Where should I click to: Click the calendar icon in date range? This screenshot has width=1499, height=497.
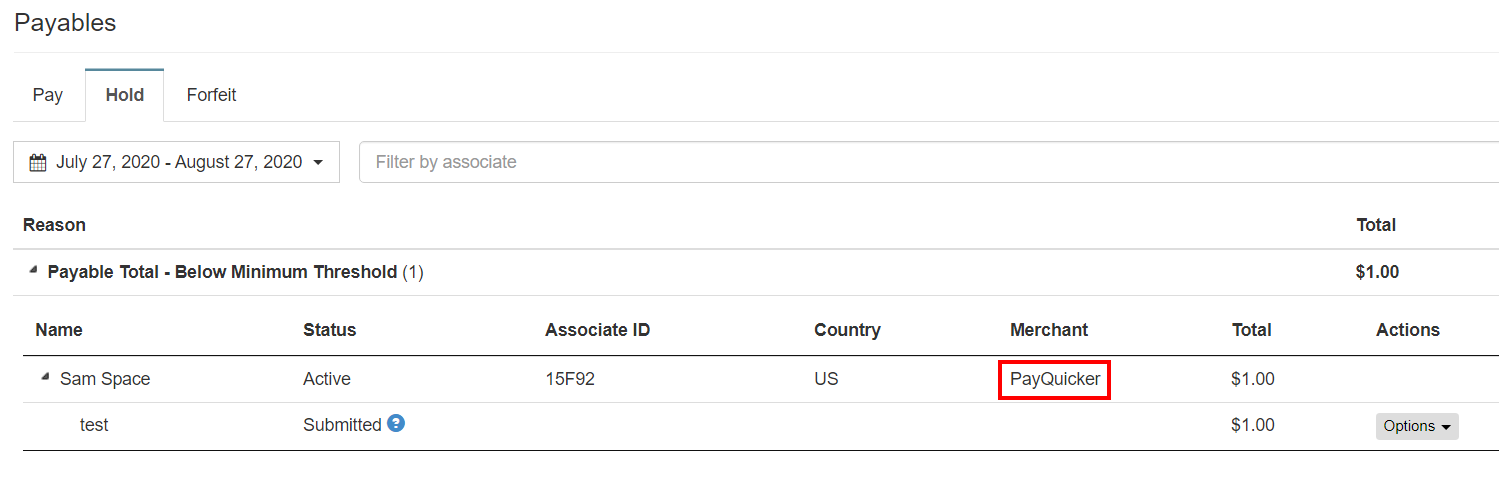click(x=38, y=162)
